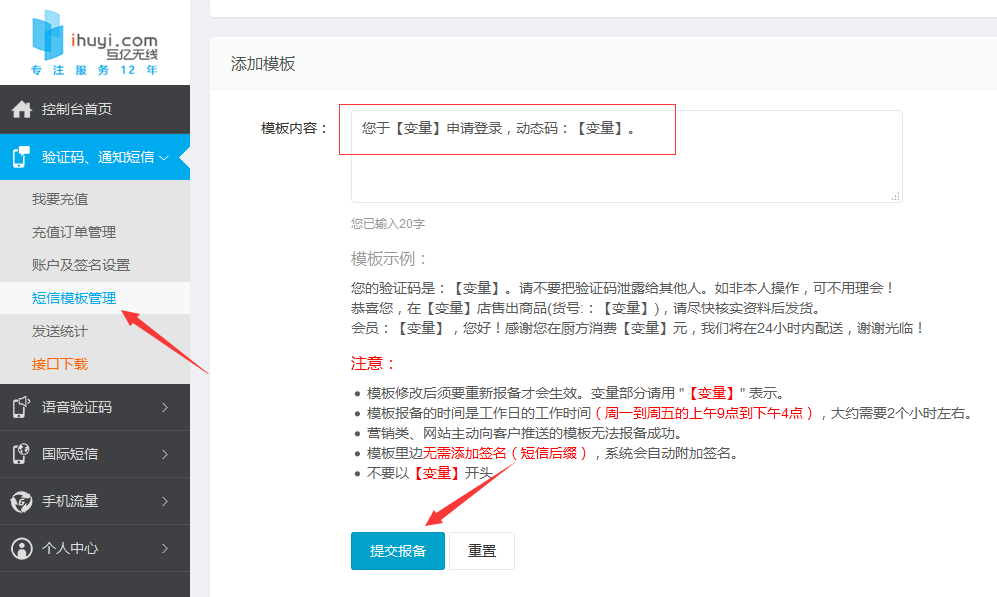This screenshot has height=597, width=997.
Task: Click the phone icon next to 验证码、通知短信
Action: coord(21,157)
